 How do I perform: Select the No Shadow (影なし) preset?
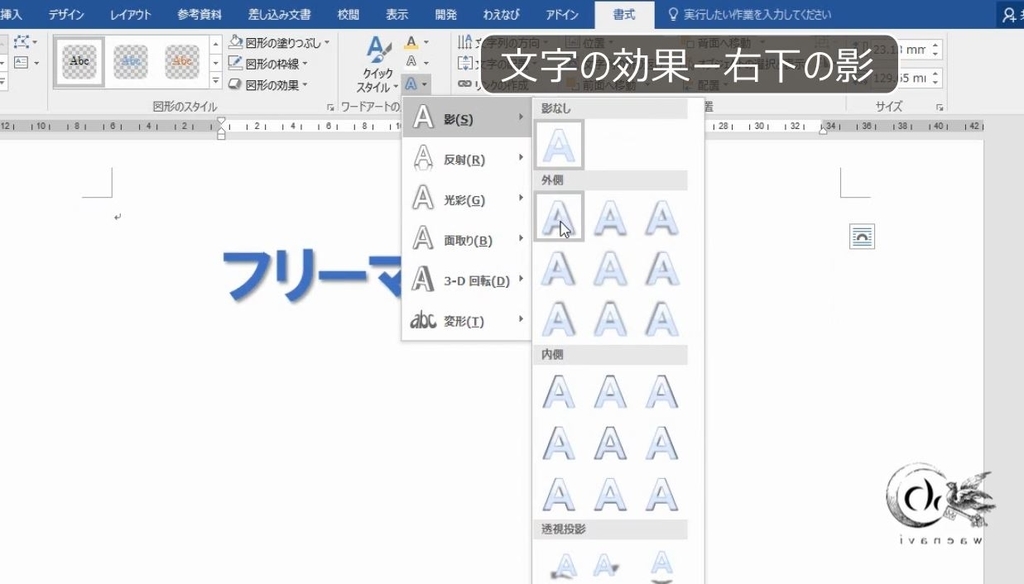(x=559, y=144)
